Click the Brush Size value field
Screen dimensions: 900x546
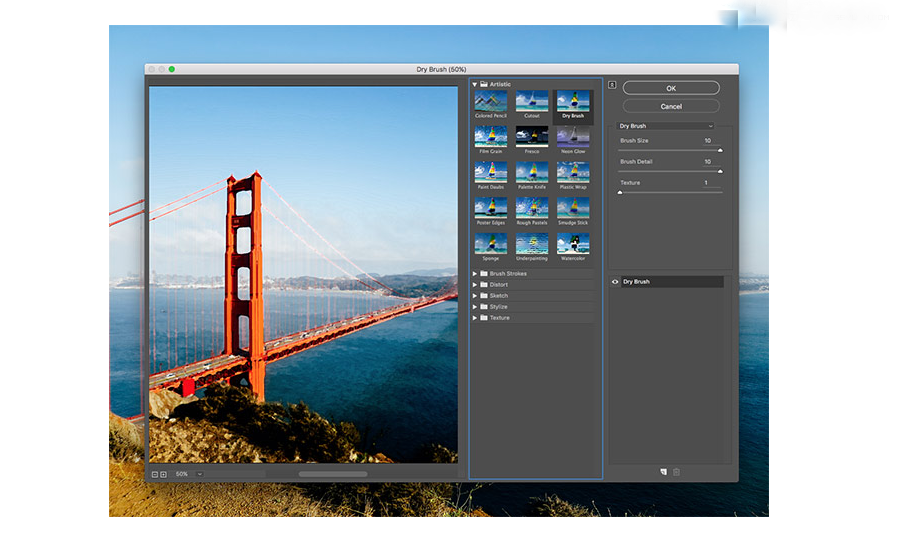click(x=706, y=141)
